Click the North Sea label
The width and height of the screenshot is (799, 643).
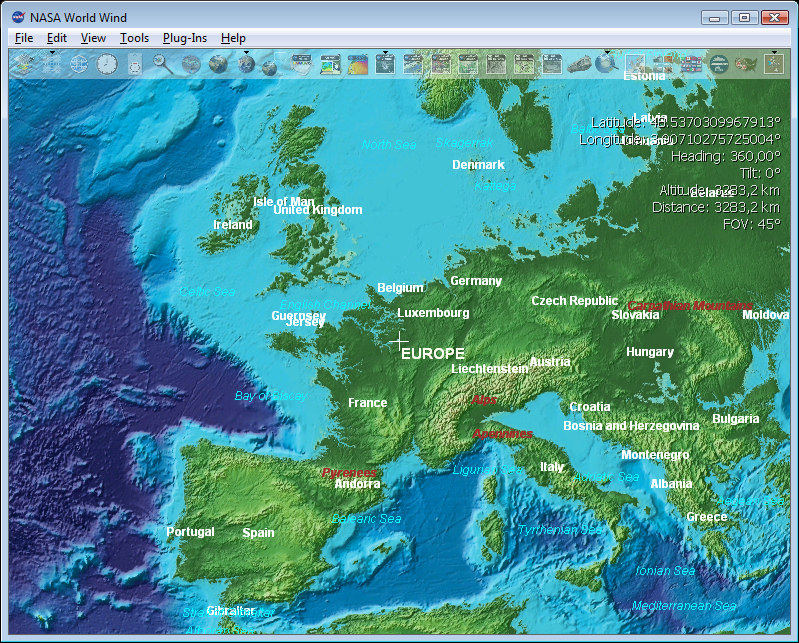(389, 145)
